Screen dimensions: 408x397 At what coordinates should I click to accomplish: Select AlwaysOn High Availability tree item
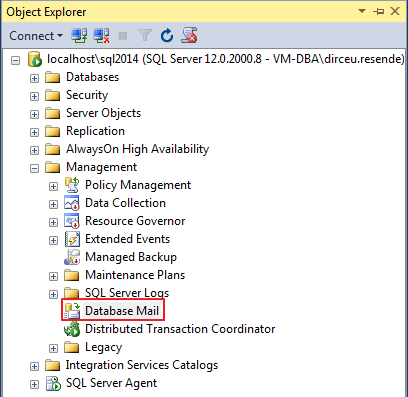tap(137, 149)
